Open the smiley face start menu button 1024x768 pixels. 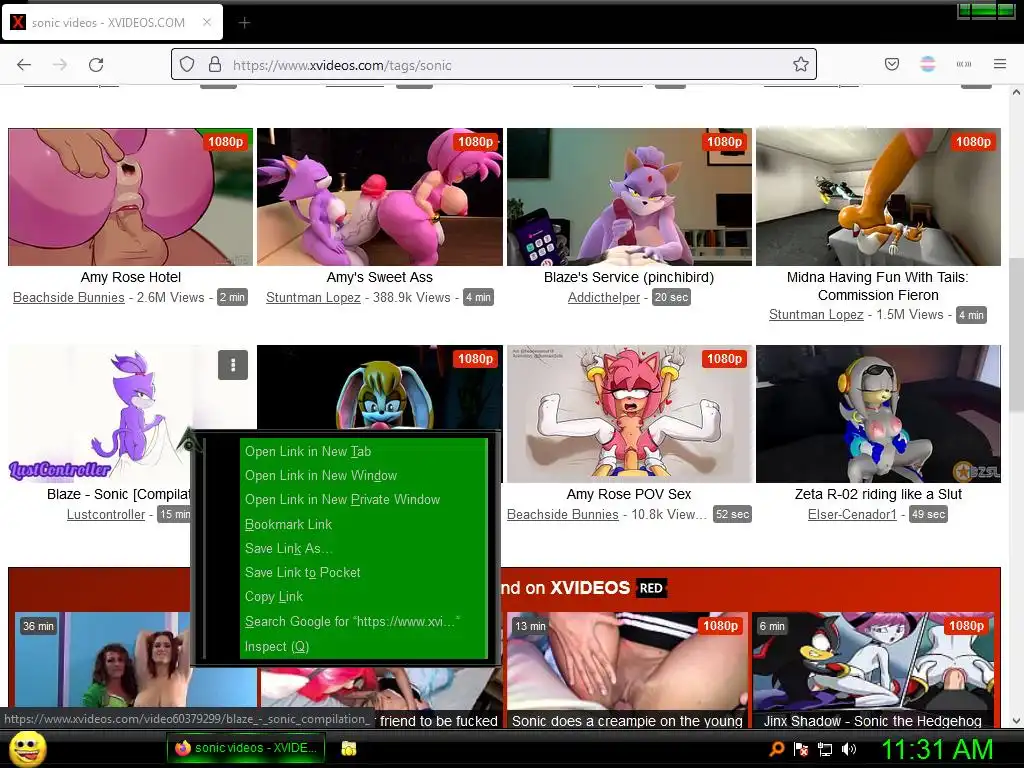(27, 748)
